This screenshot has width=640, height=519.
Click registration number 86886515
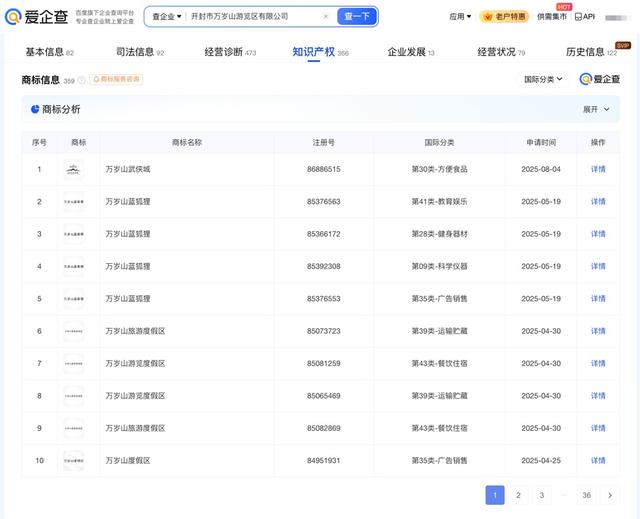tap(324, 169)
